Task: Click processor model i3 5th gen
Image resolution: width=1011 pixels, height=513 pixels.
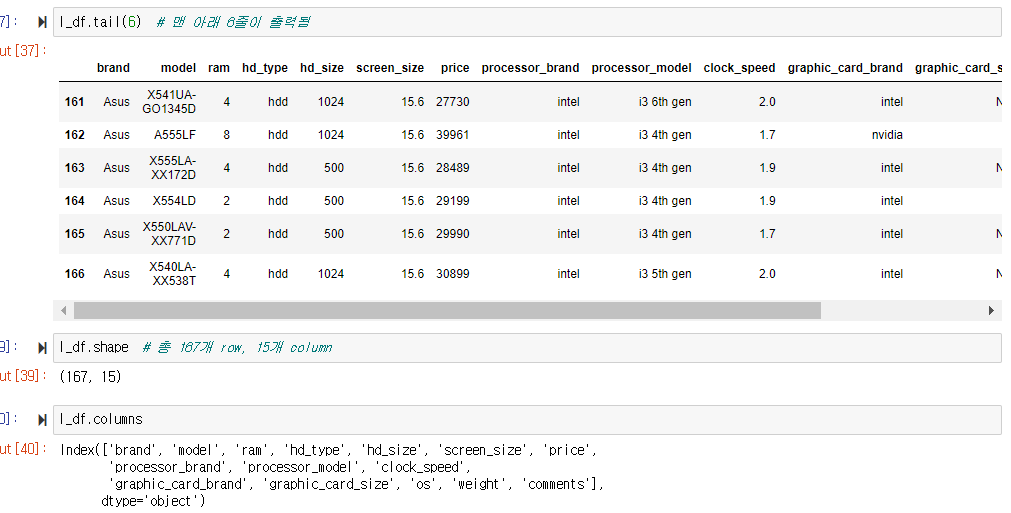Action: (665, 274)
